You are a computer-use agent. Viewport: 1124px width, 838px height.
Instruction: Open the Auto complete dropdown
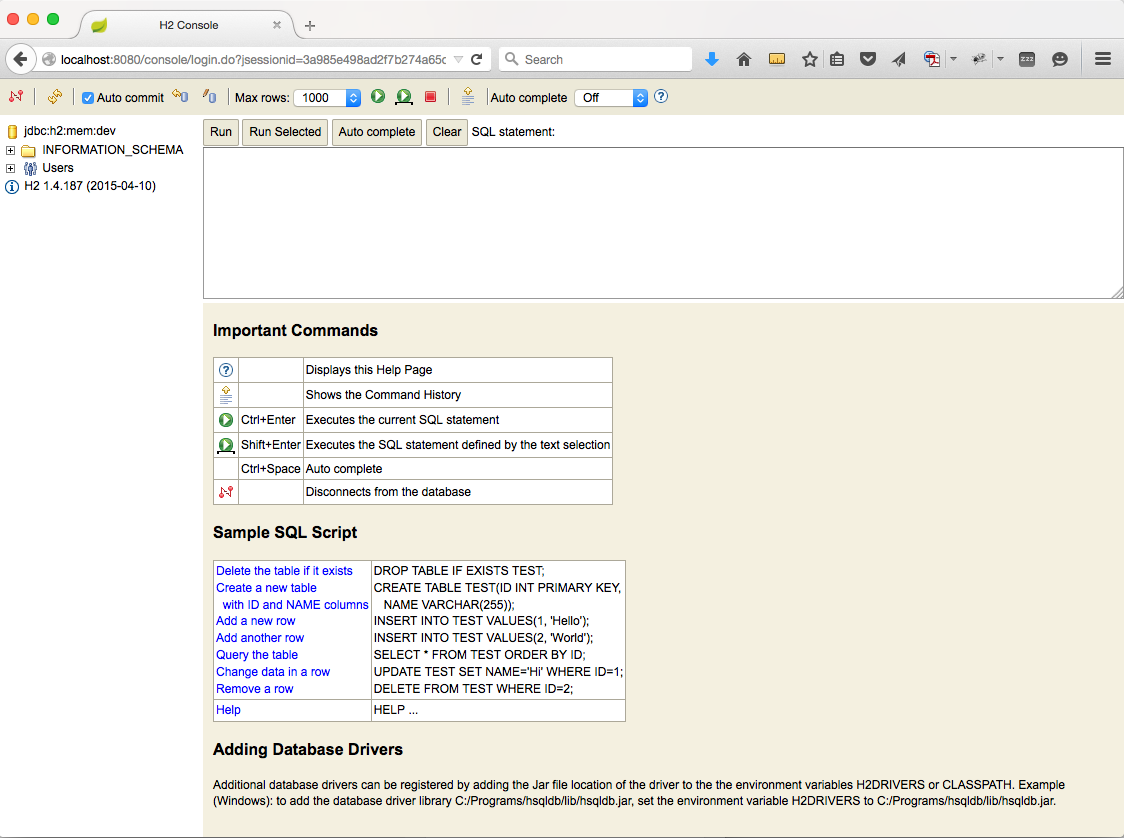pyautogui.click(x=611, y=98)
